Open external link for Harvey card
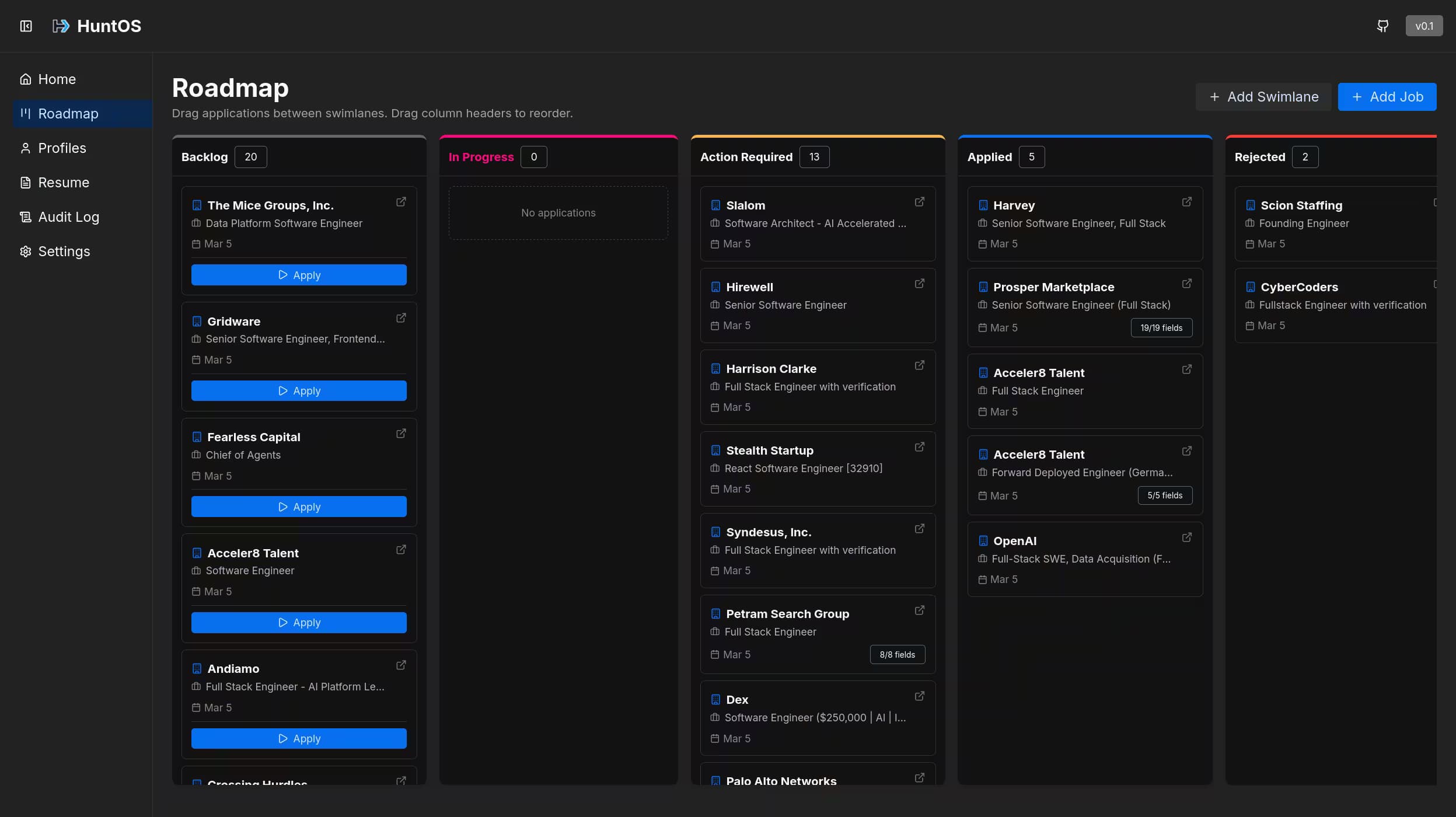Viewport: 1456px width, 817px height. [1186, 202]
